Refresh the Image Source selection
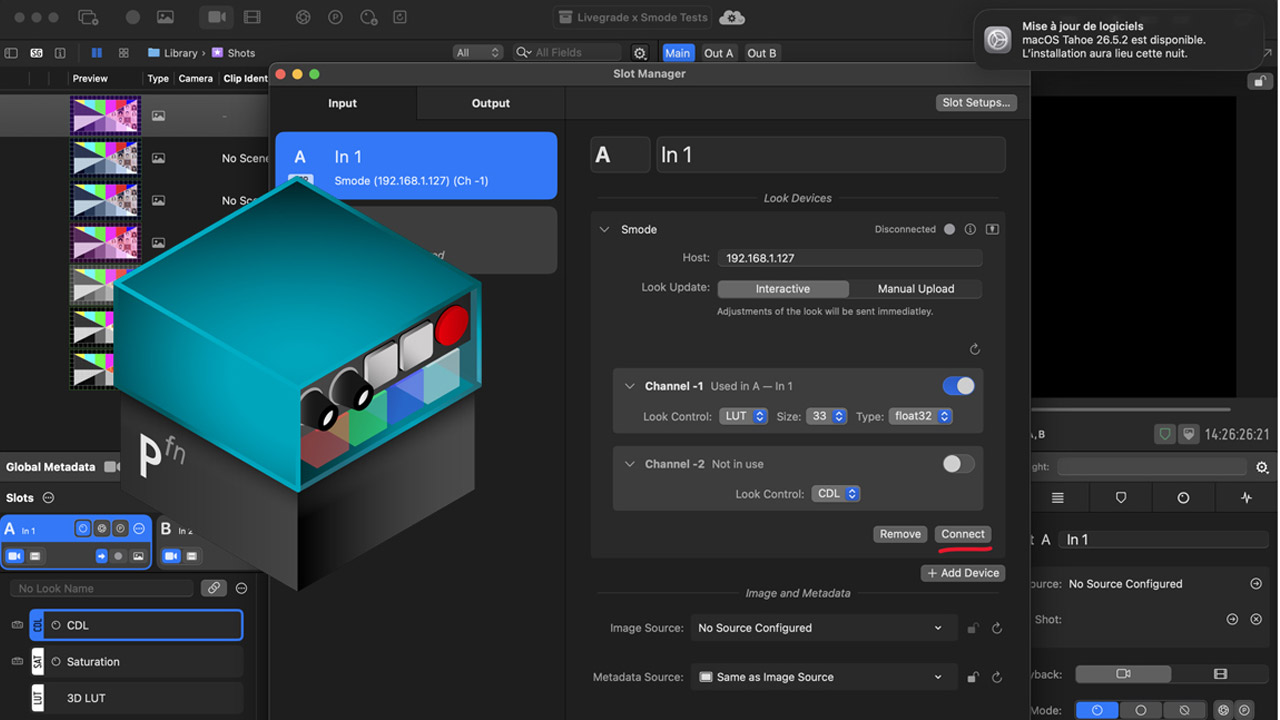 click(x=996, y=628)
